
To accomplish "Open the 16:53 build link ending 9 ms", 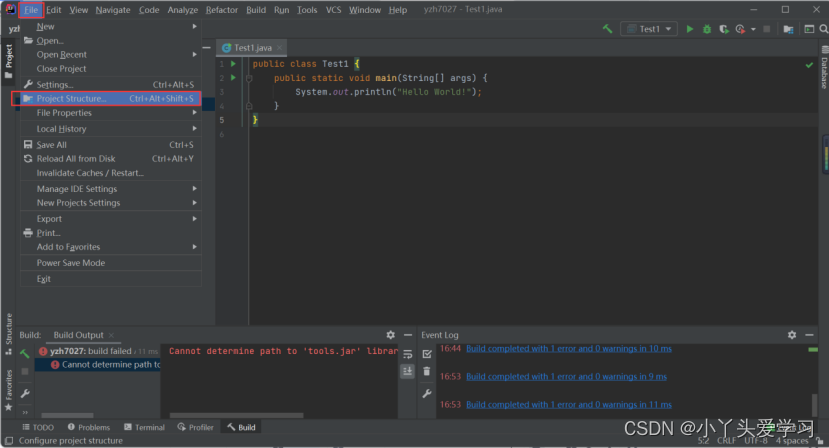I will tap(566, 377).
